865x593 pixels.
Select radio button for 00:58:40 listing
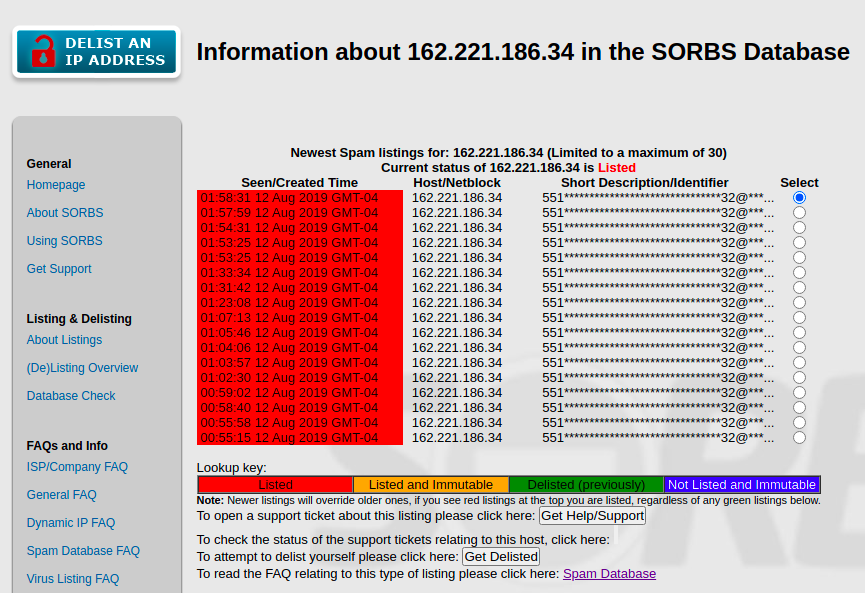799,408
